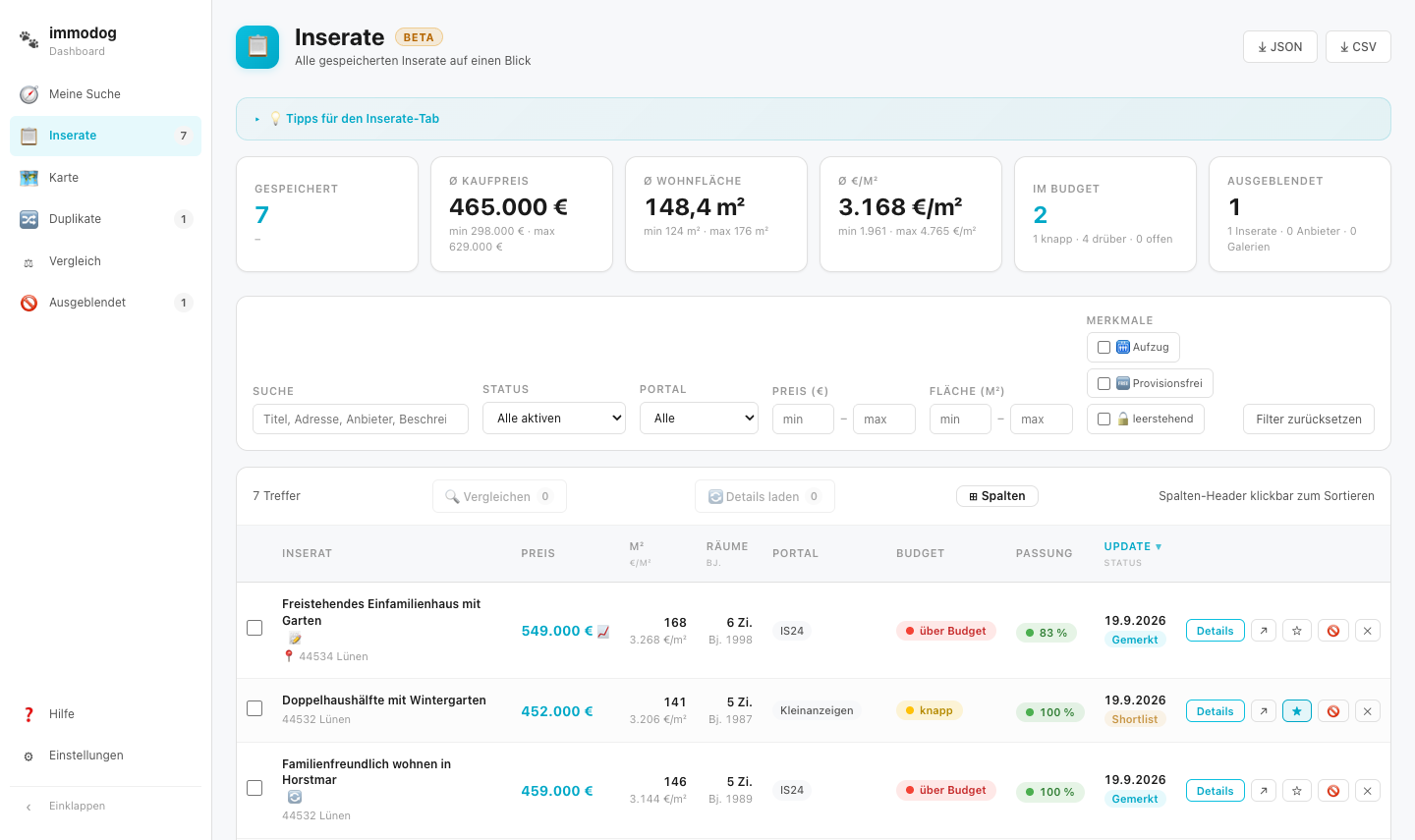Remove the Doppelhaushälfte mit Wintergarten row

(x=1368, y=710)
